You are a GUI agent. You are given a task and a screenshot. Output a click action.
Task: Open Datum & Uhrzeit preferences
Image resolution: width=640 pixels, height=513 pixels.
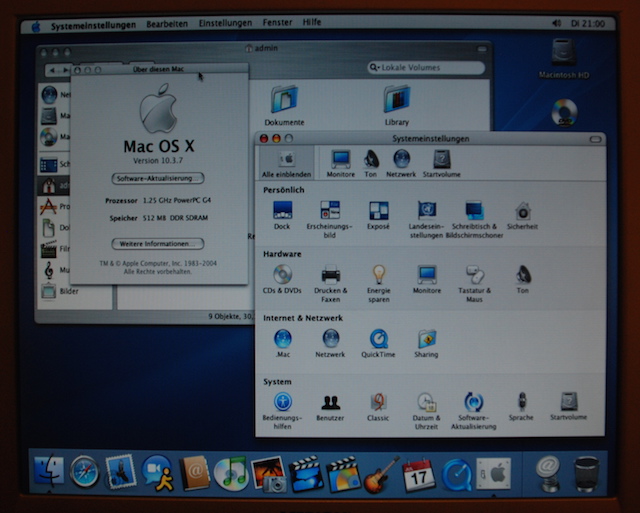pyautogui.click(x=427, y=411)
